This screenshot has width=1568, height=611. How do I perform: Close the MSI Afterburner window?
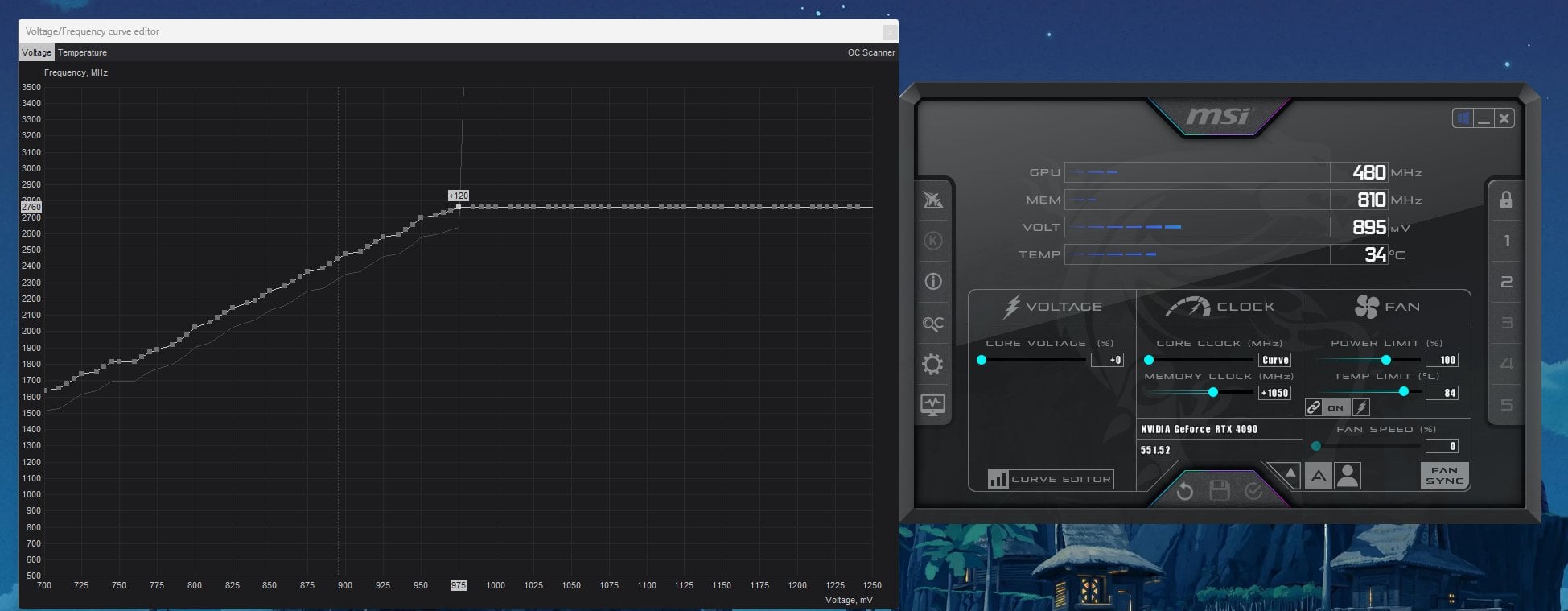(x=1504, y=118)
